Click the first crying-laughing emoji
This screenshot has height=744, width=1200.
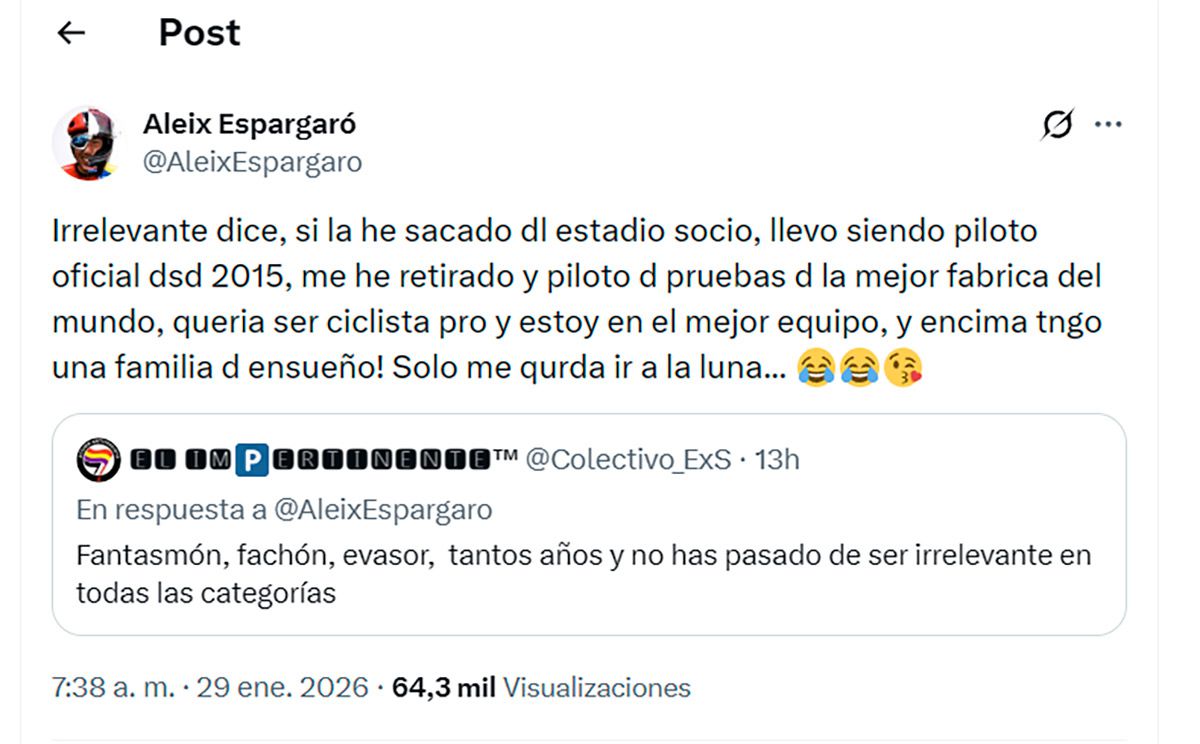coord(816,368)
